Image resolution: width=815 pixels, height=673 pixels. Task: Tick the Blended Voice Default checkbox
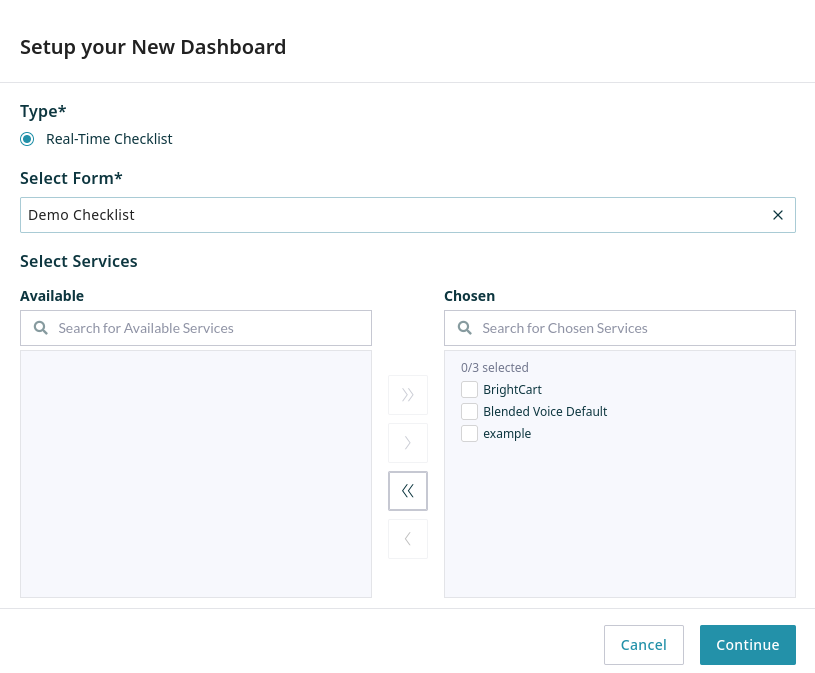469,412
